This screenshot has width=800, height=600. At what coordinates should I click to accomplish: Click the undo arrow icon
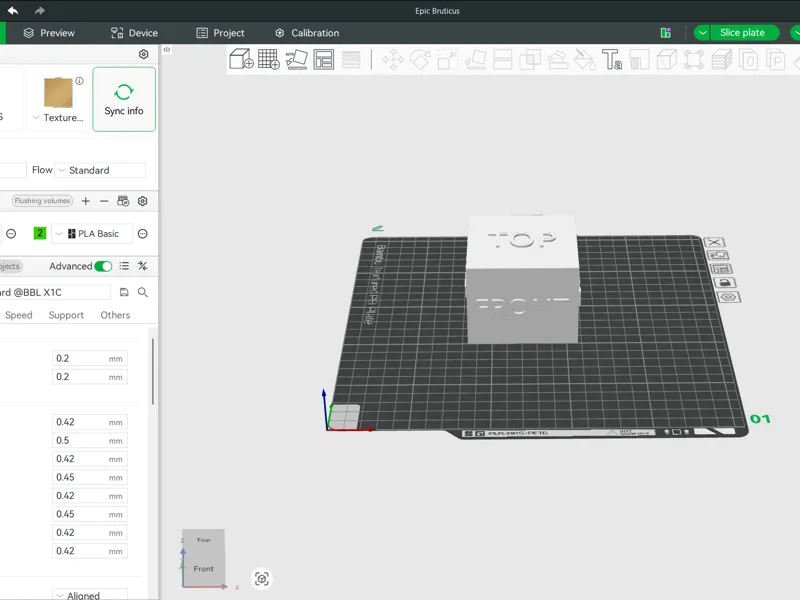coord(13,10)
